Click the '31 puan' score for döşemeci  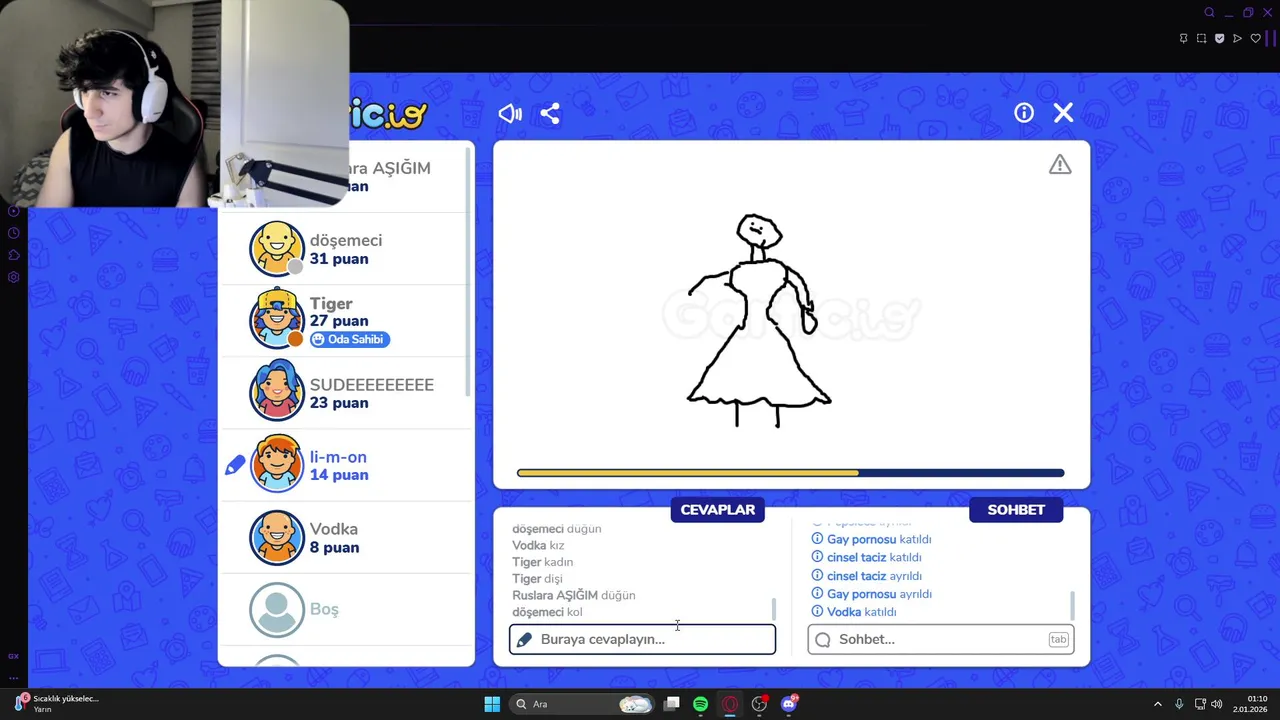[x=339, y=259]
